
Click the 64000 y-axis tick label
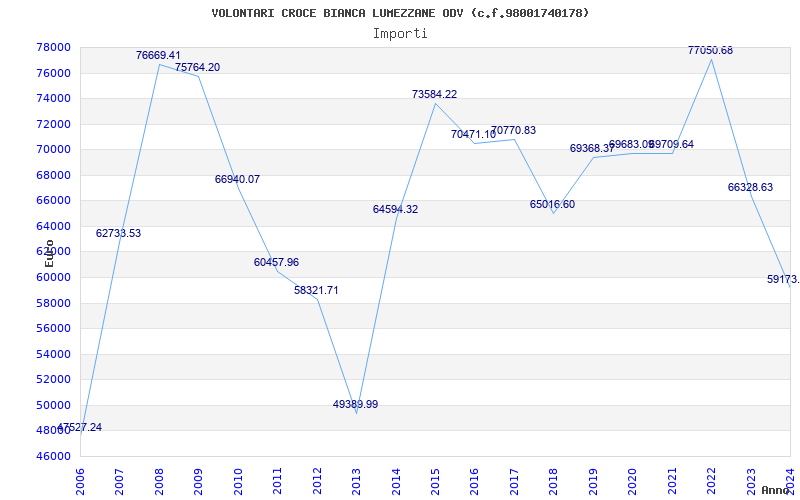[x=53, y=226]
